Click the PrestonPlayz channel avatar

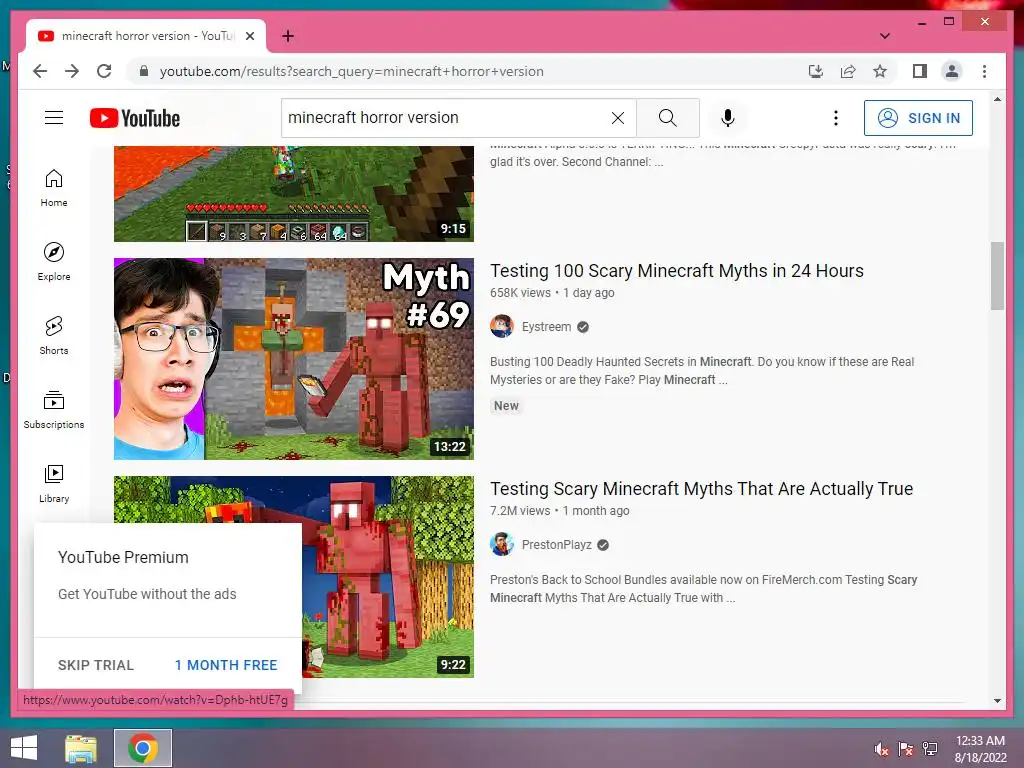click(502, 544)
